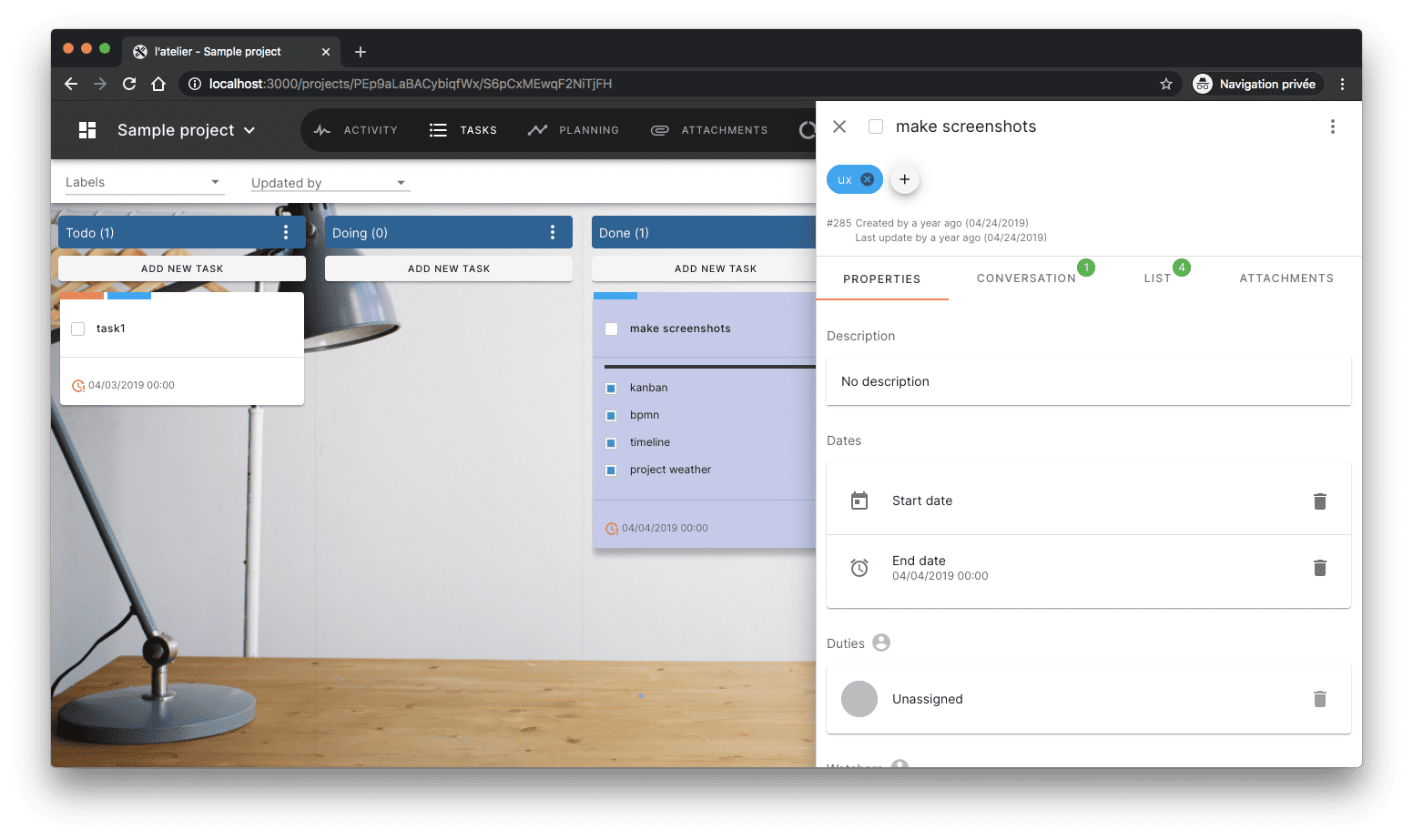Check the task1 checkbox
1413x840 pixels.
coord(78,329)
